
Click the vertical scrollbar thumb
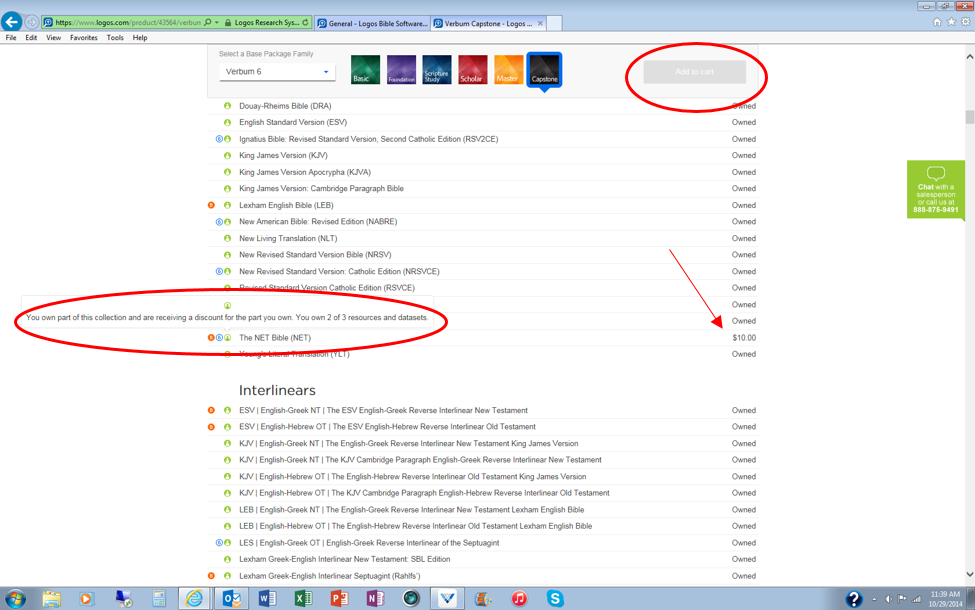[969, 117]
